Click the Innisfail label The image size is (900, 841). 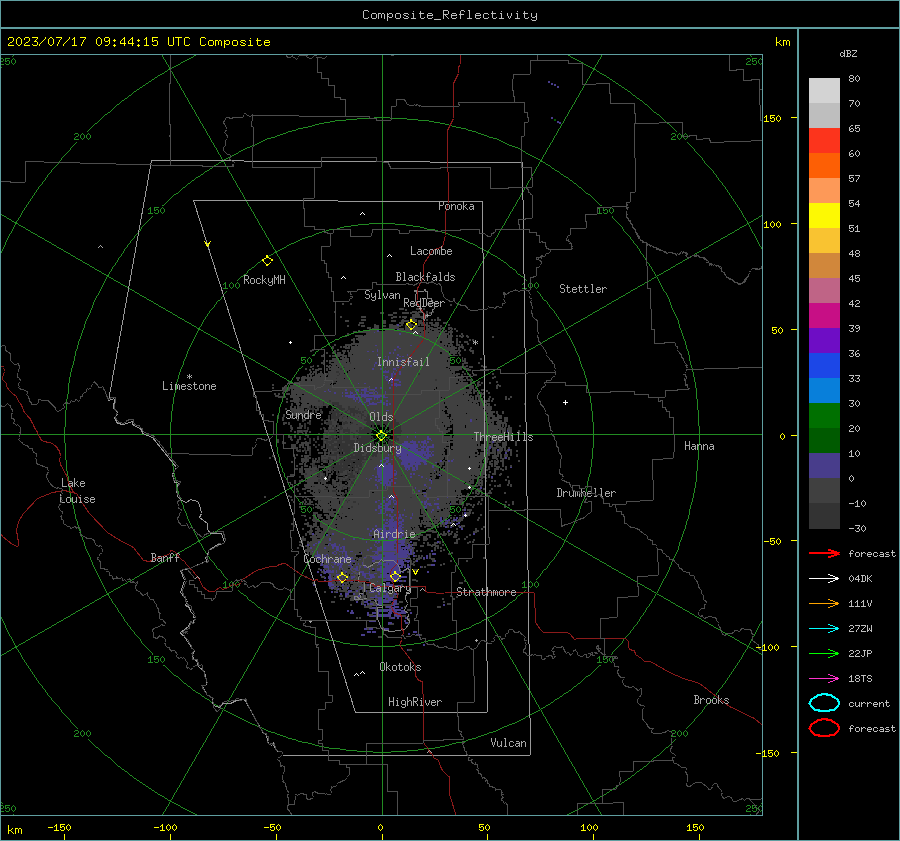[x=403, y=362]
